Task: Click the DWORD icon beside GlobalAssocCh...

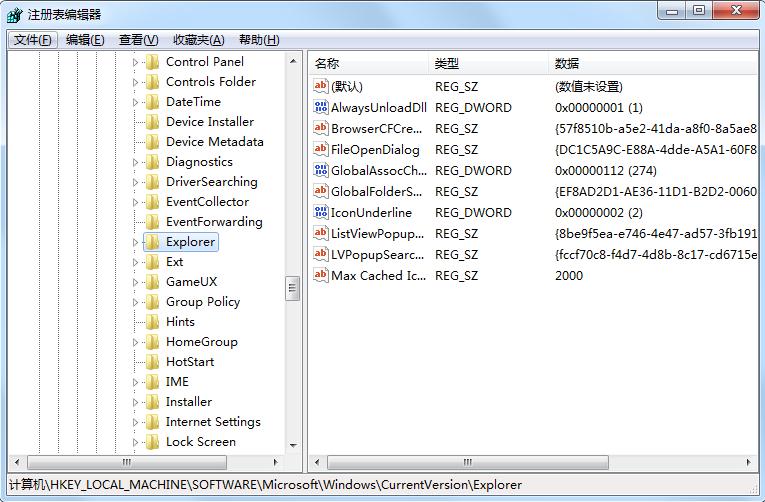Action: coord(321,170)
